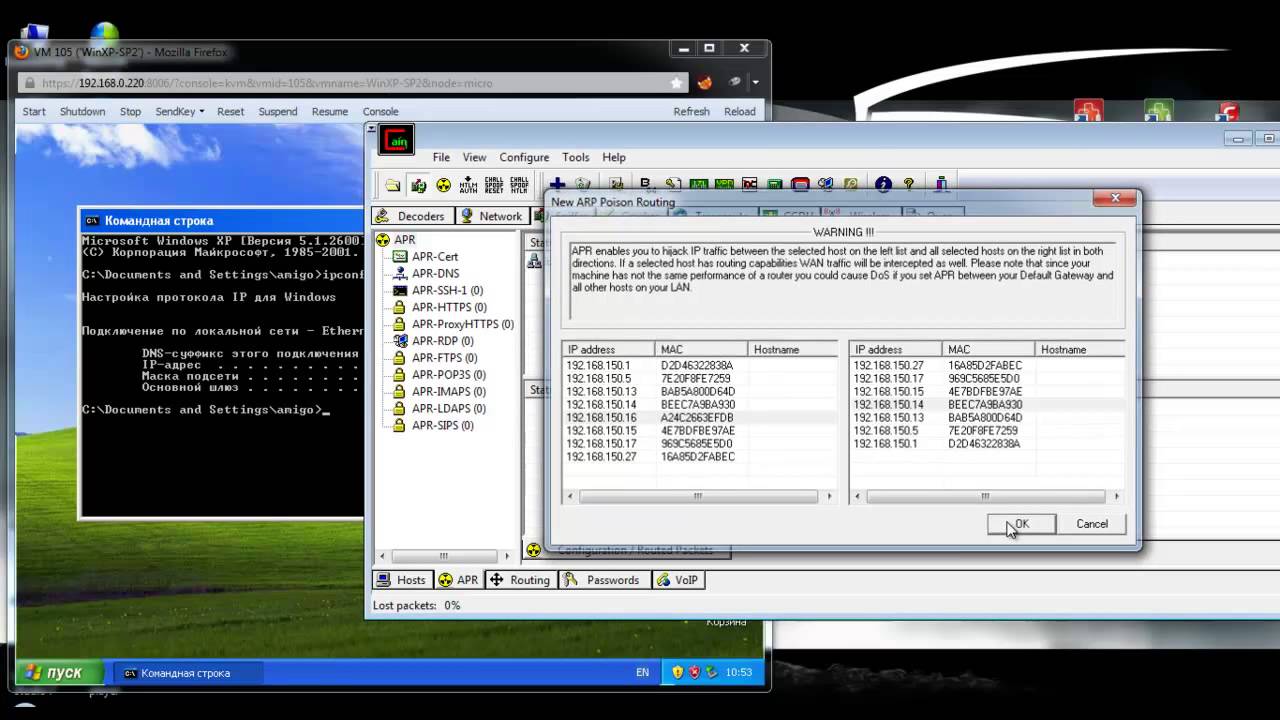1280x720 pixels.
Task: Click left host list horizontal scrollbar
Action: point(698,496)
